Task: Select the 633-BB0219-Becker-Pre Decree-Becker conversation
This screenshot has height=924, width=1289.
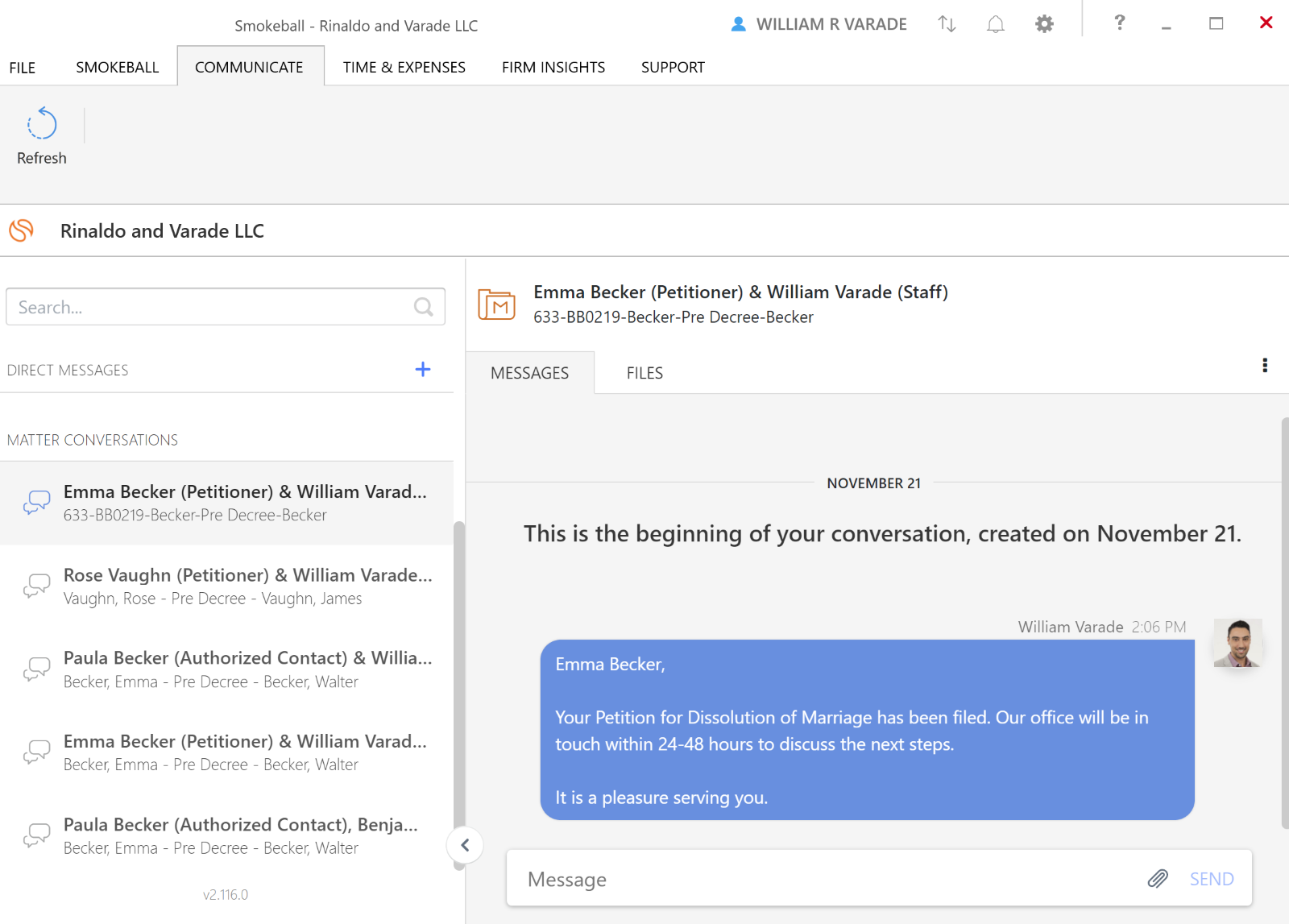Action: tap(226, 503)
